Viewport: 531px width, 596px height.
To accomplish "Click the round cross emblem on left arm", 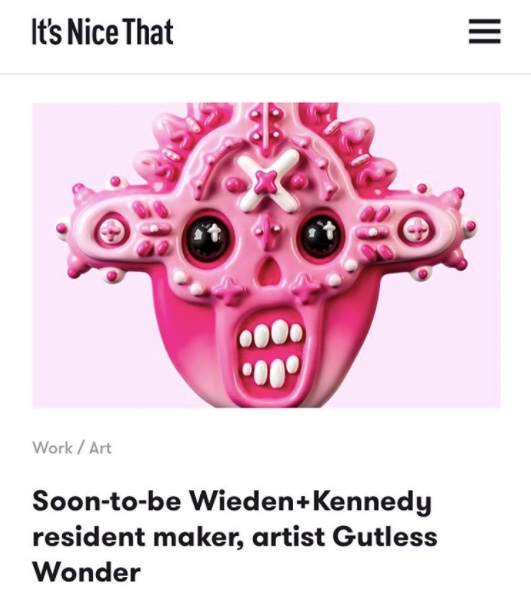I will click(x=111, y=231).
